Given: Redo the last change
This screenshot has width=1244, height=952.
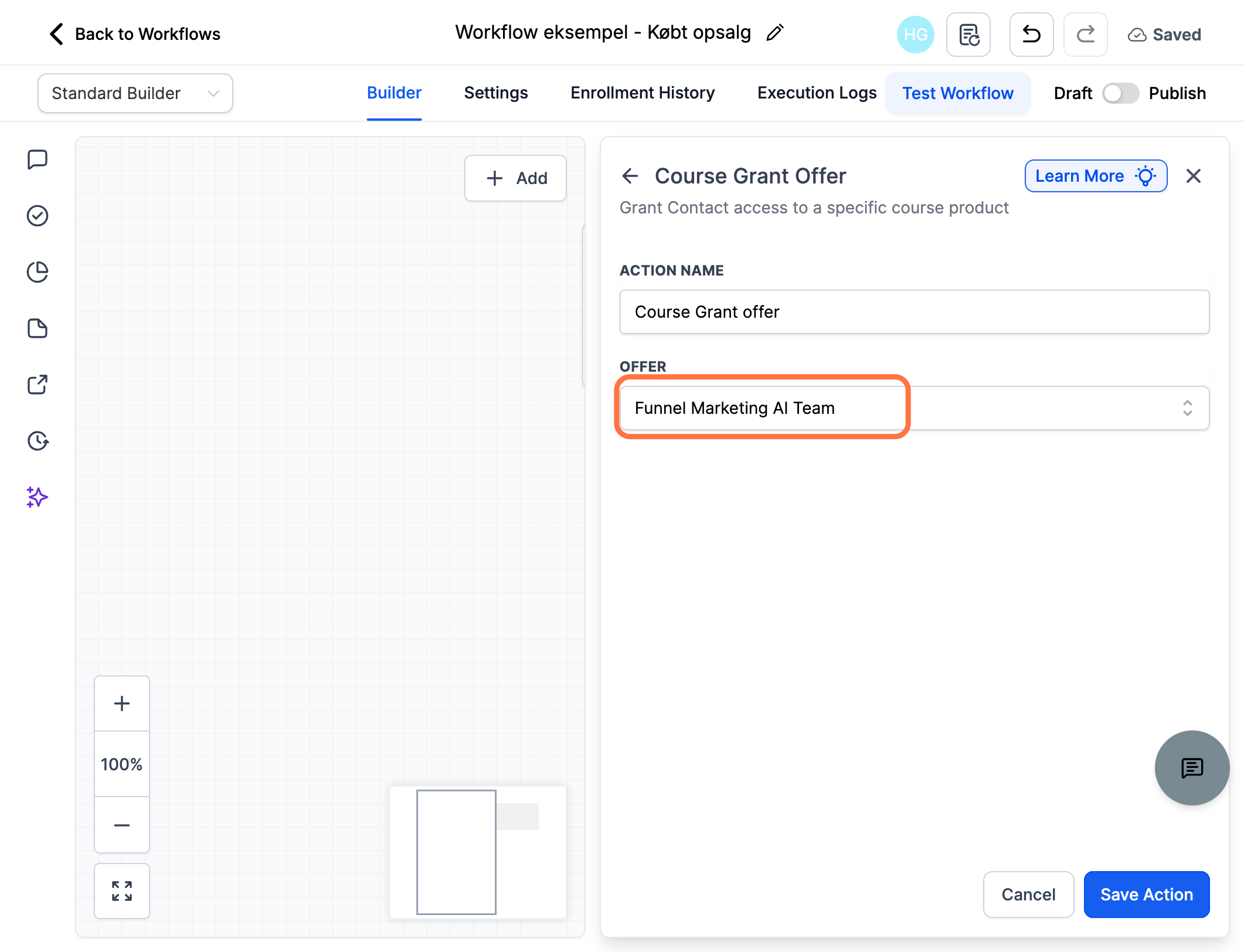Looking at the screenshot, I should pos(1085,35).
